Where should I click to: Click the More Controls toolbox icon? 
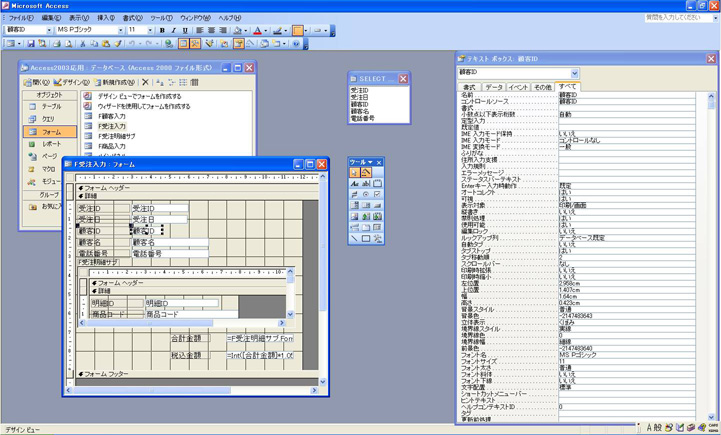[378, 239]
